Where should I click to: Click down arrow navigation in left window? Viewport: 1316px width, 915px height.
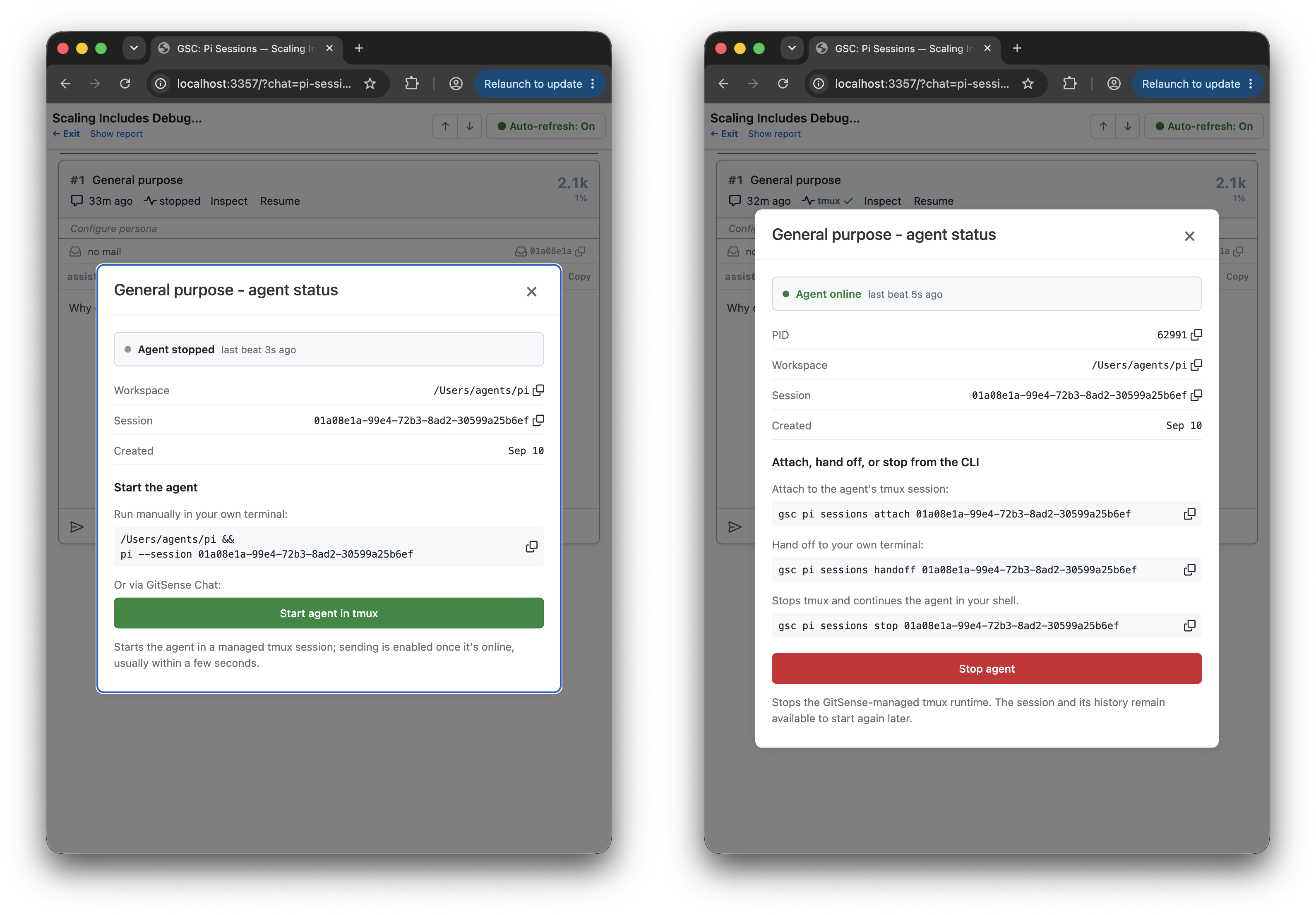coord(469,126)
